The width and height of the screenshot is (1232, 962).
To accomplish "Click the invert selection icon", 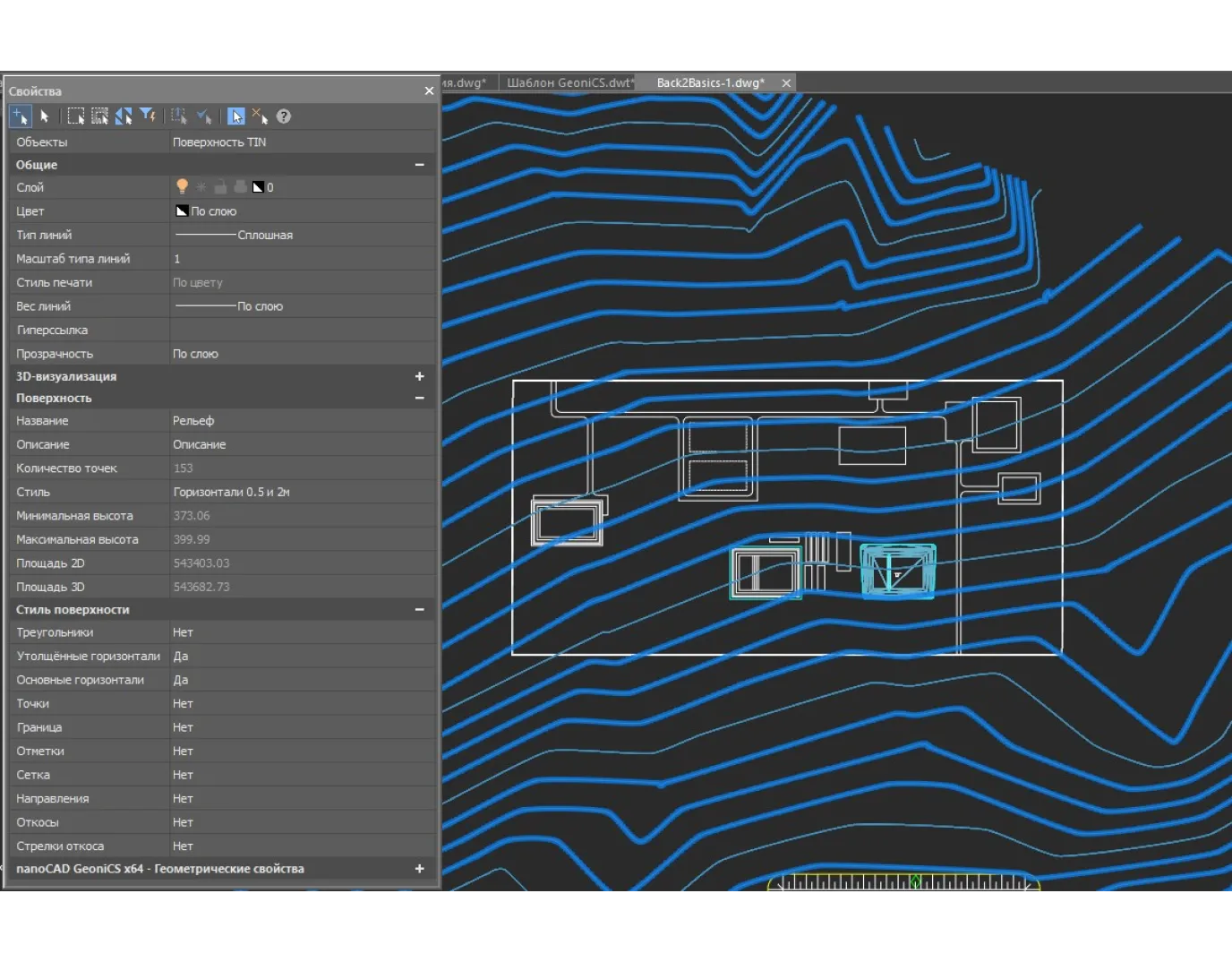I will pos(124,116).
